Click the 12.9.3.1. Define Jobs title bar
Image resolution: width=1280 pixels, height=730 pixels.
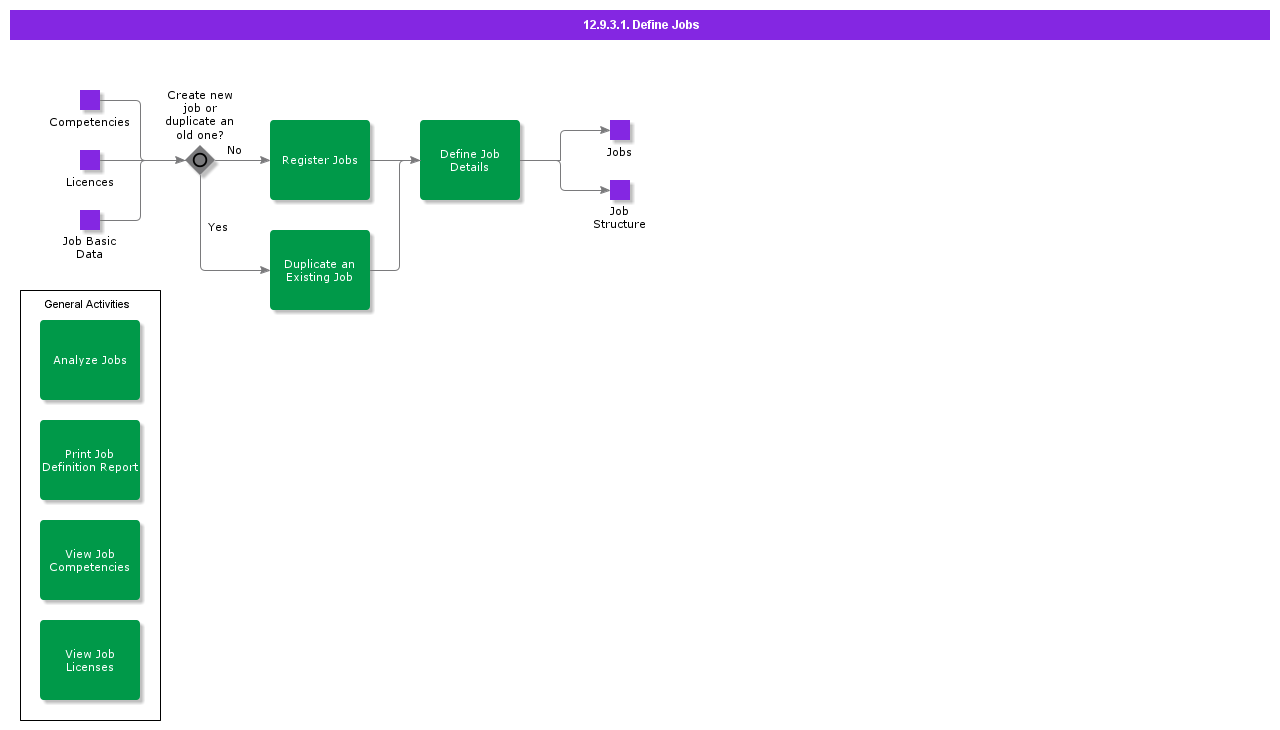click(640, 25)
